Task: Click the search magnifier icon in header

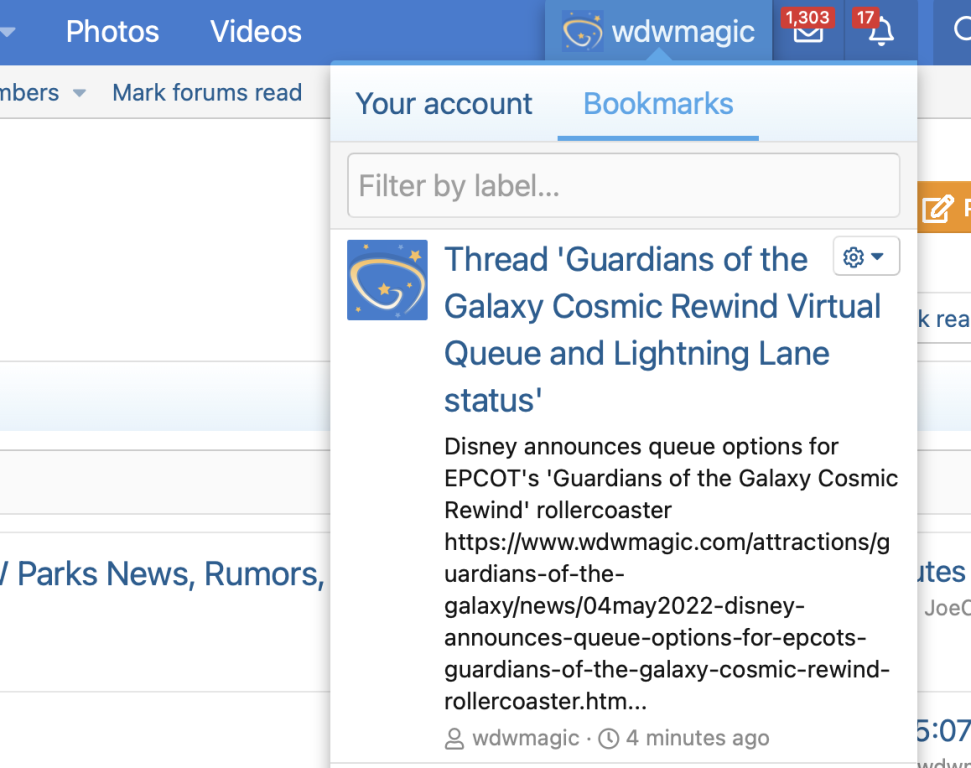Action: (960, 32)
